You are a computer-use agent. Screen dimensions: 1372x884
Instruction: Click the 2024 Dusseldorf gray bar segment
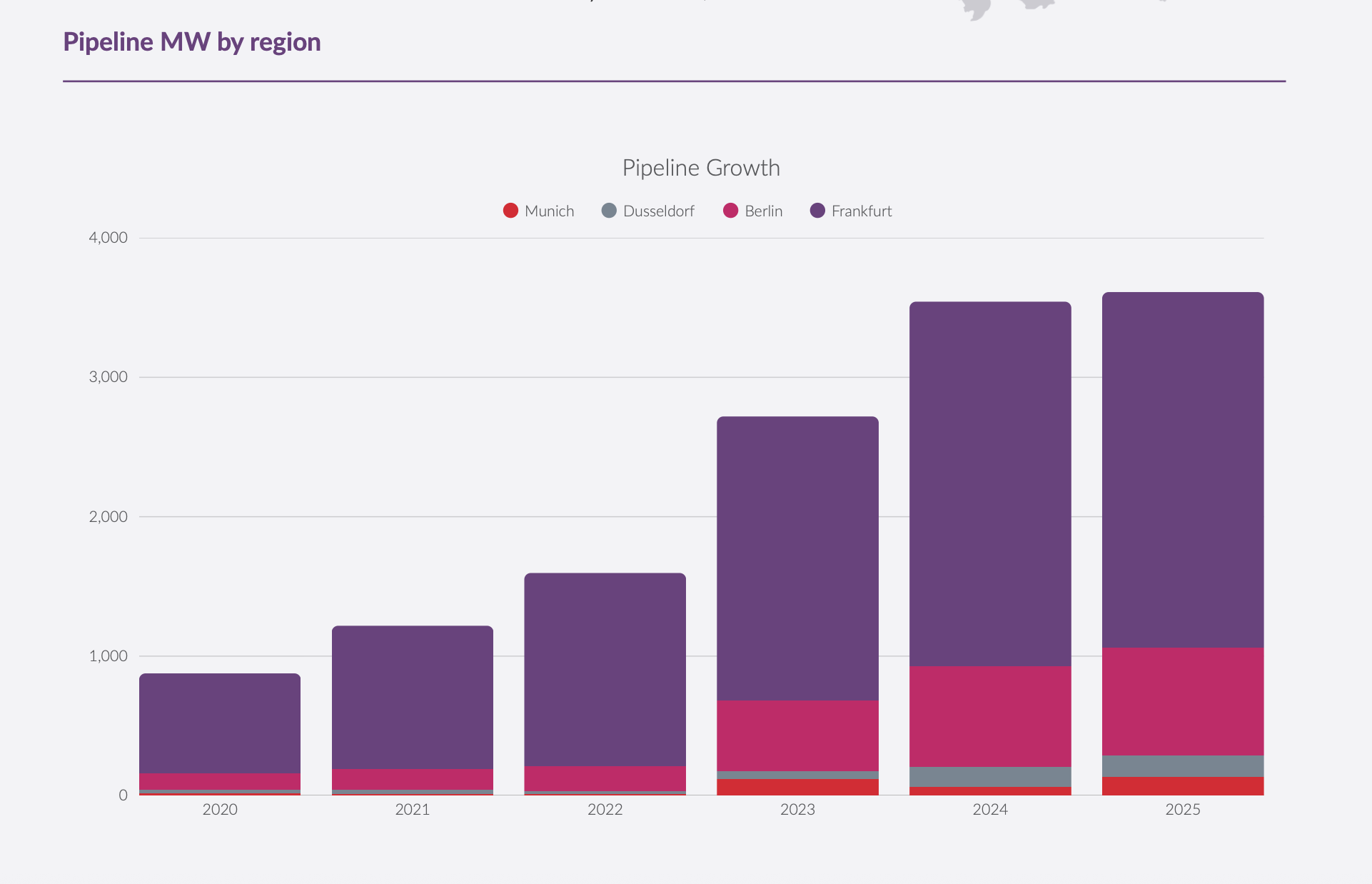[991, 777]
